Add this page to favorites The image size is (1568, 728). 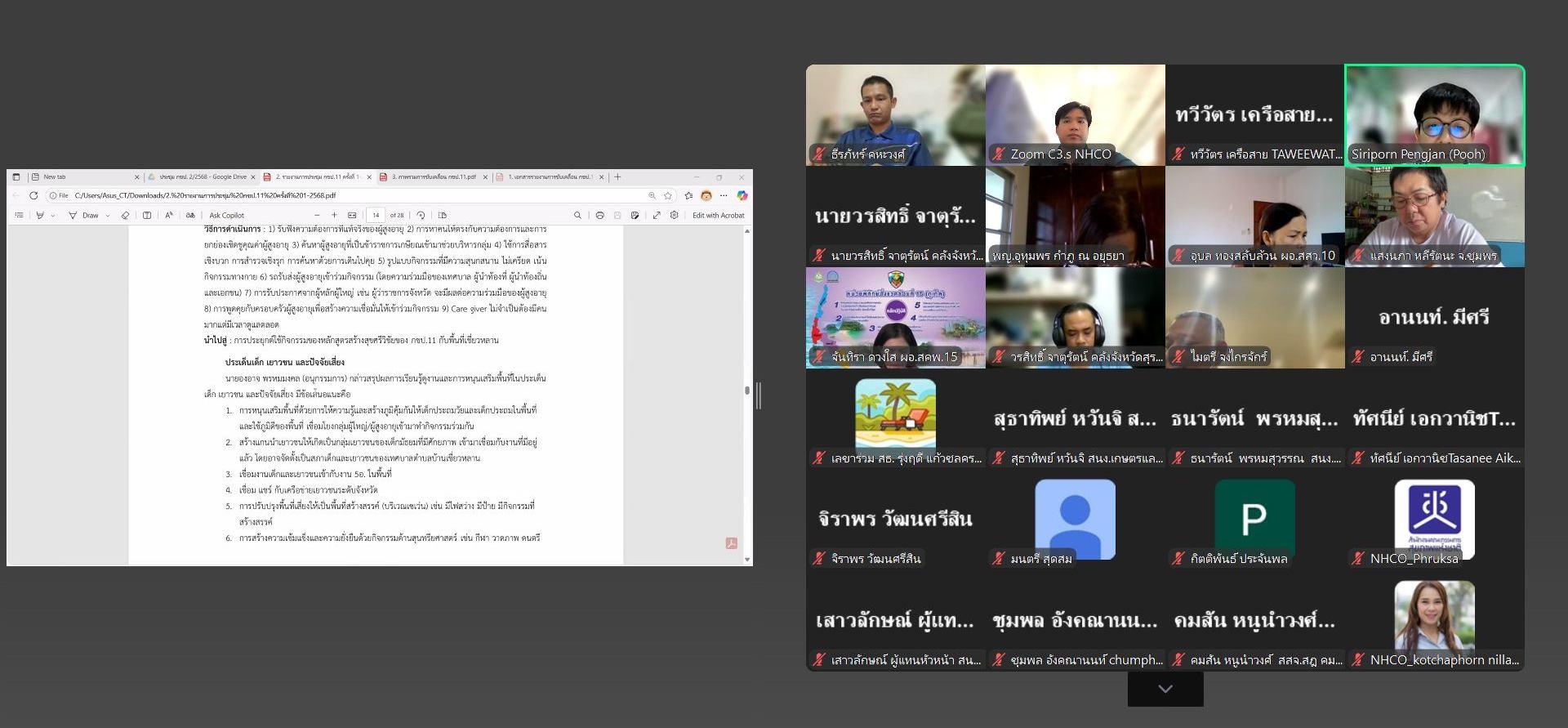(668, 195)
